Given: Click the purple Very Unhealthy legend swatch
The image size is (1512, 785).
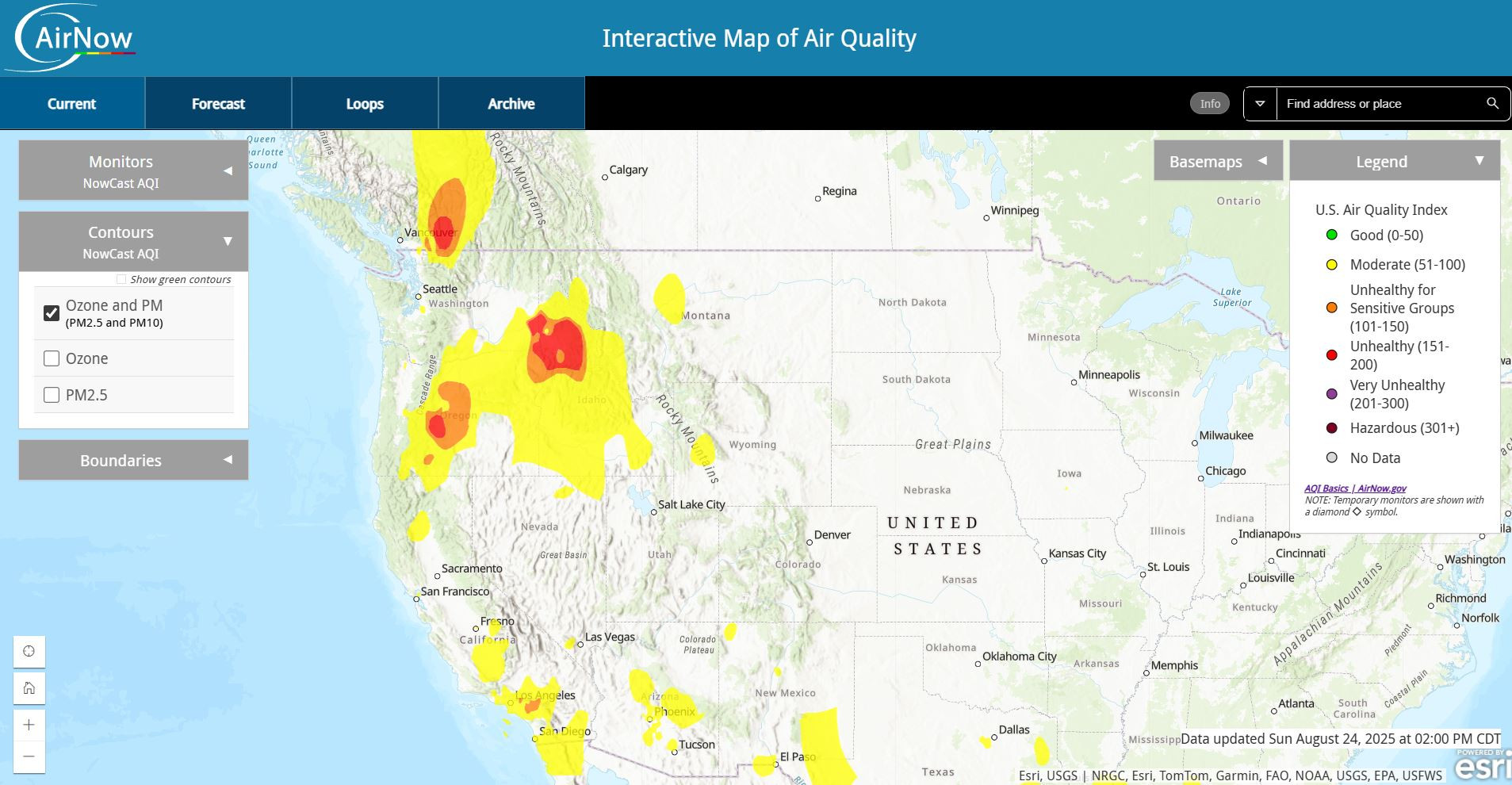Looking at the screenshot, I should 1332,394.
